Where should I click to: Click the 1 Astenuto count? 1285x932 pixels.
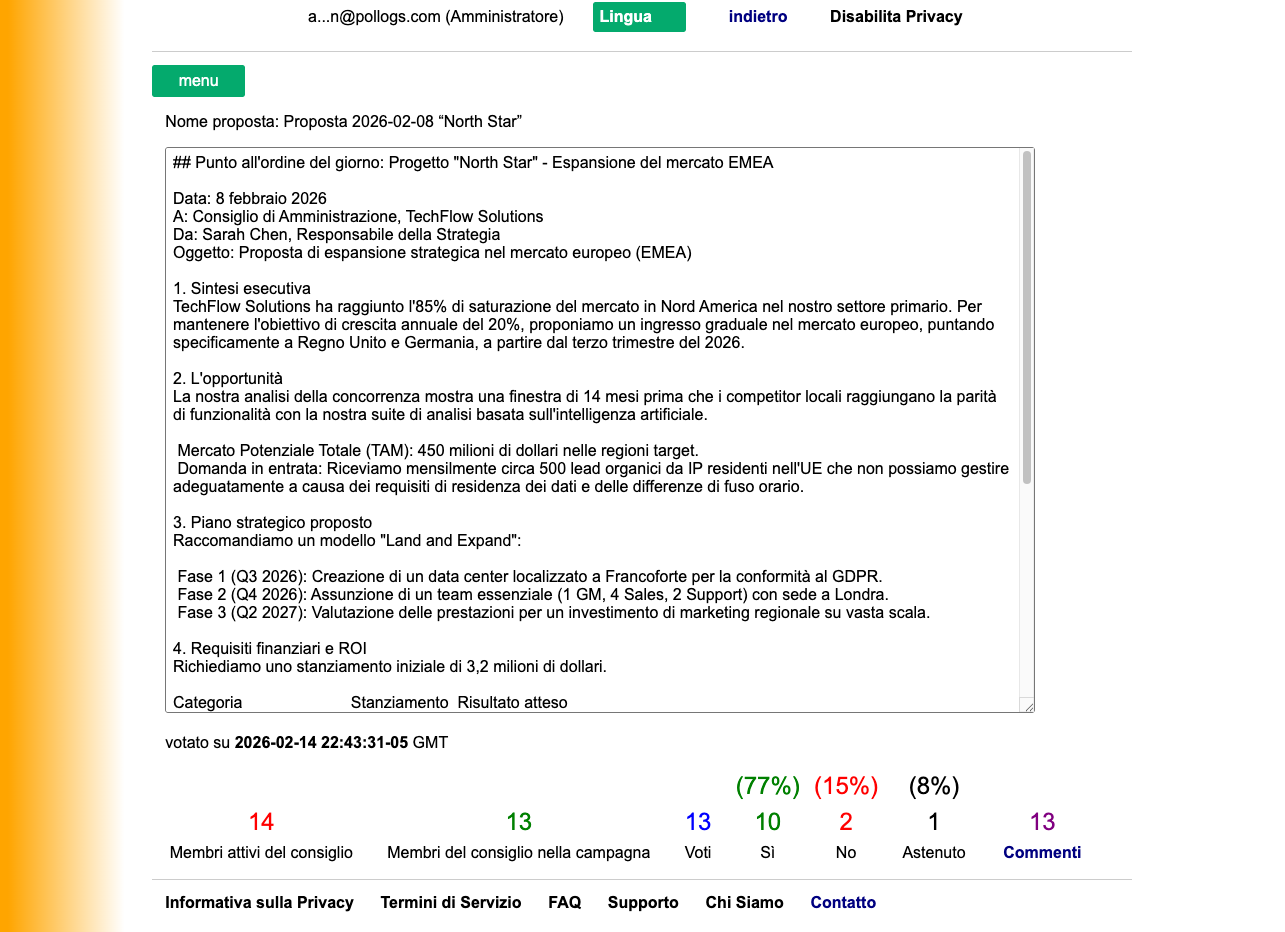point(933,821)
